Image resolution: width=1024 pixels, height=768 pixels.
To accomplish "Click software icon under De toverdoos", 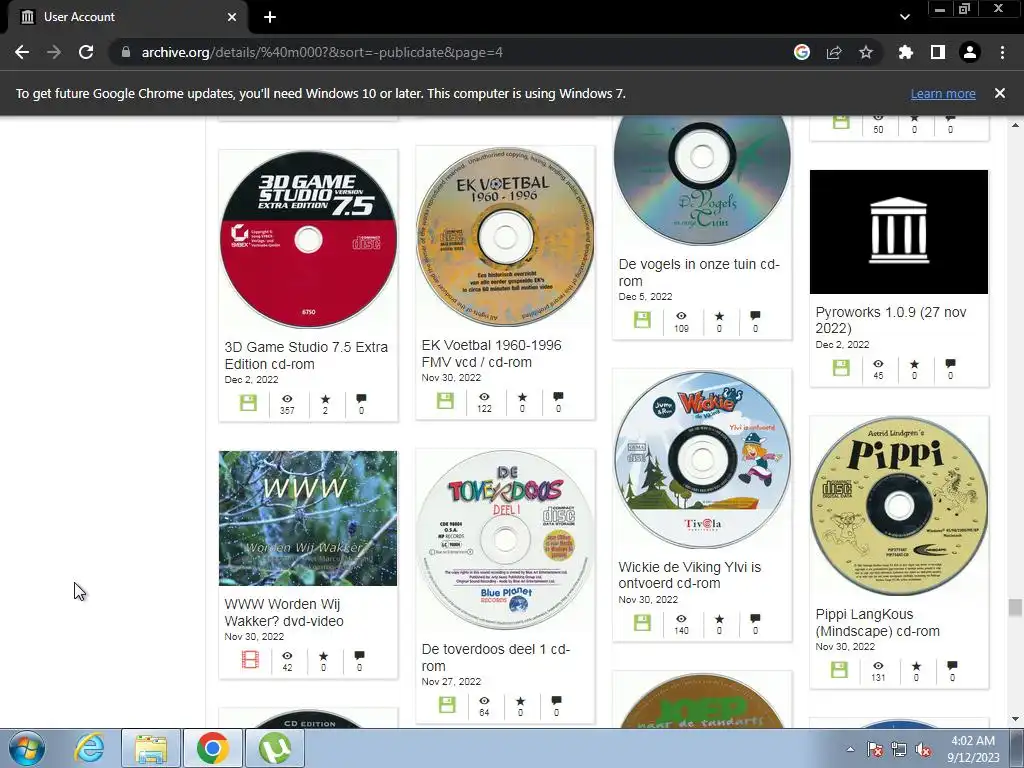I will 447,705.
